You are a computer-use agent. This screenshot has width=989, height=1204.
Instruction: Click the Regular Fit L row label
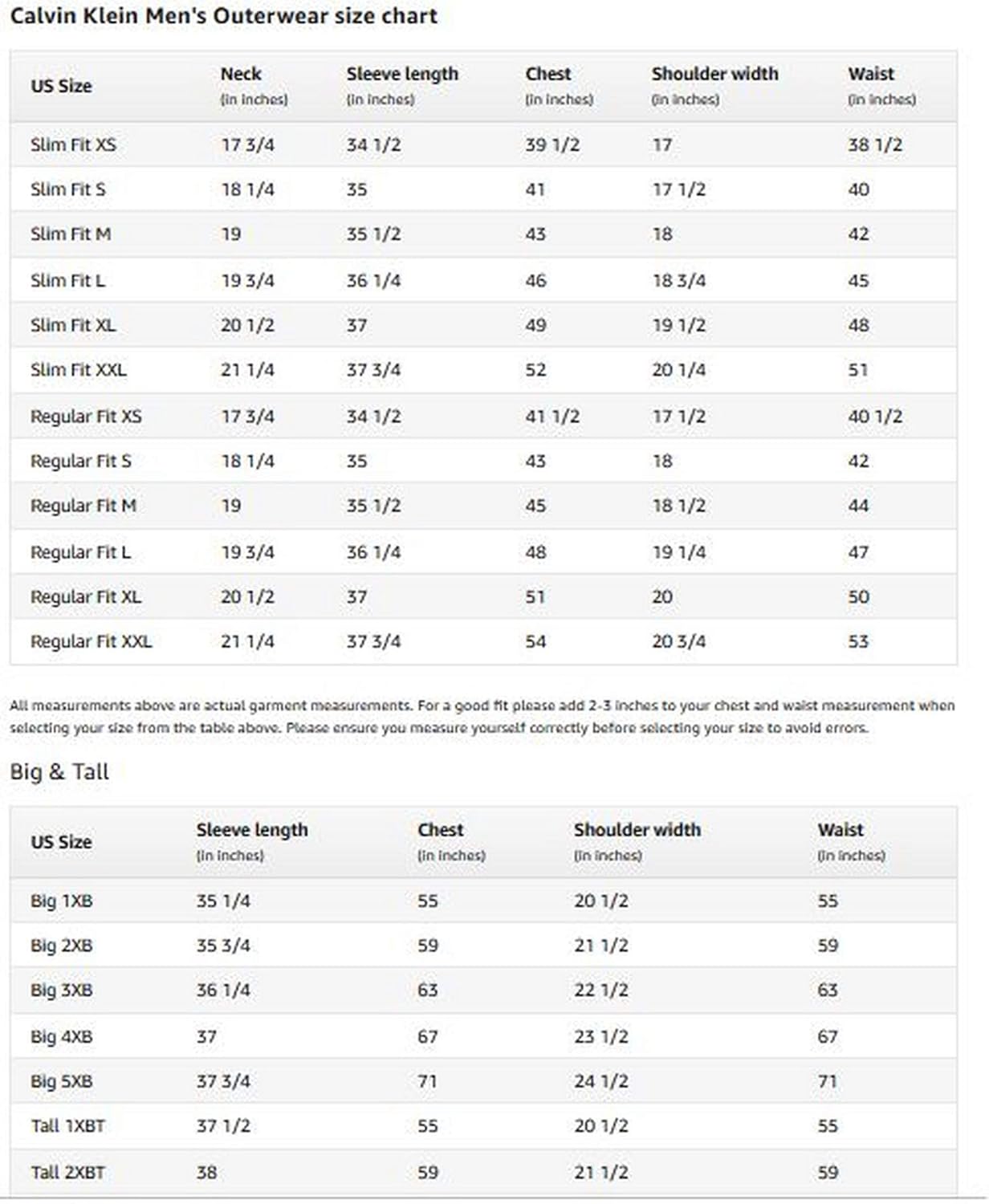[80, 552]
